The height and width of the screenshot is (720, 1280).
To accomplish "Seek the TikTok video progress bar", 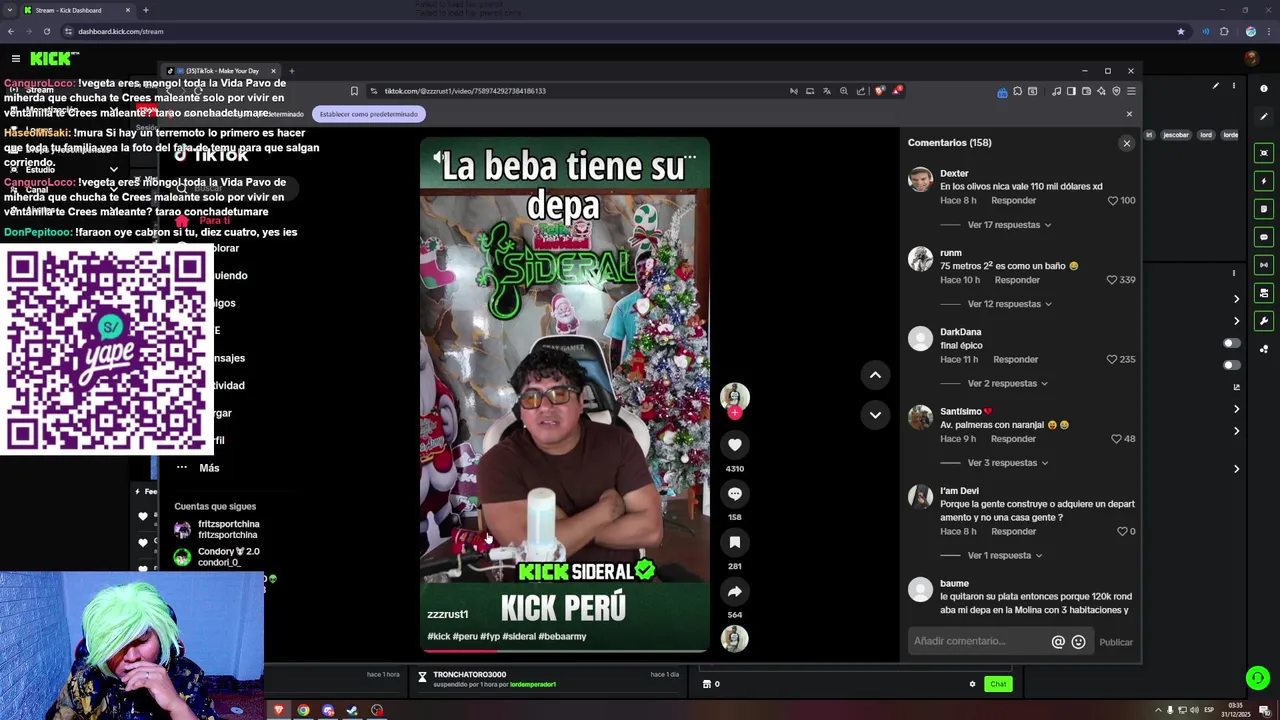I will tap(565, 651).
